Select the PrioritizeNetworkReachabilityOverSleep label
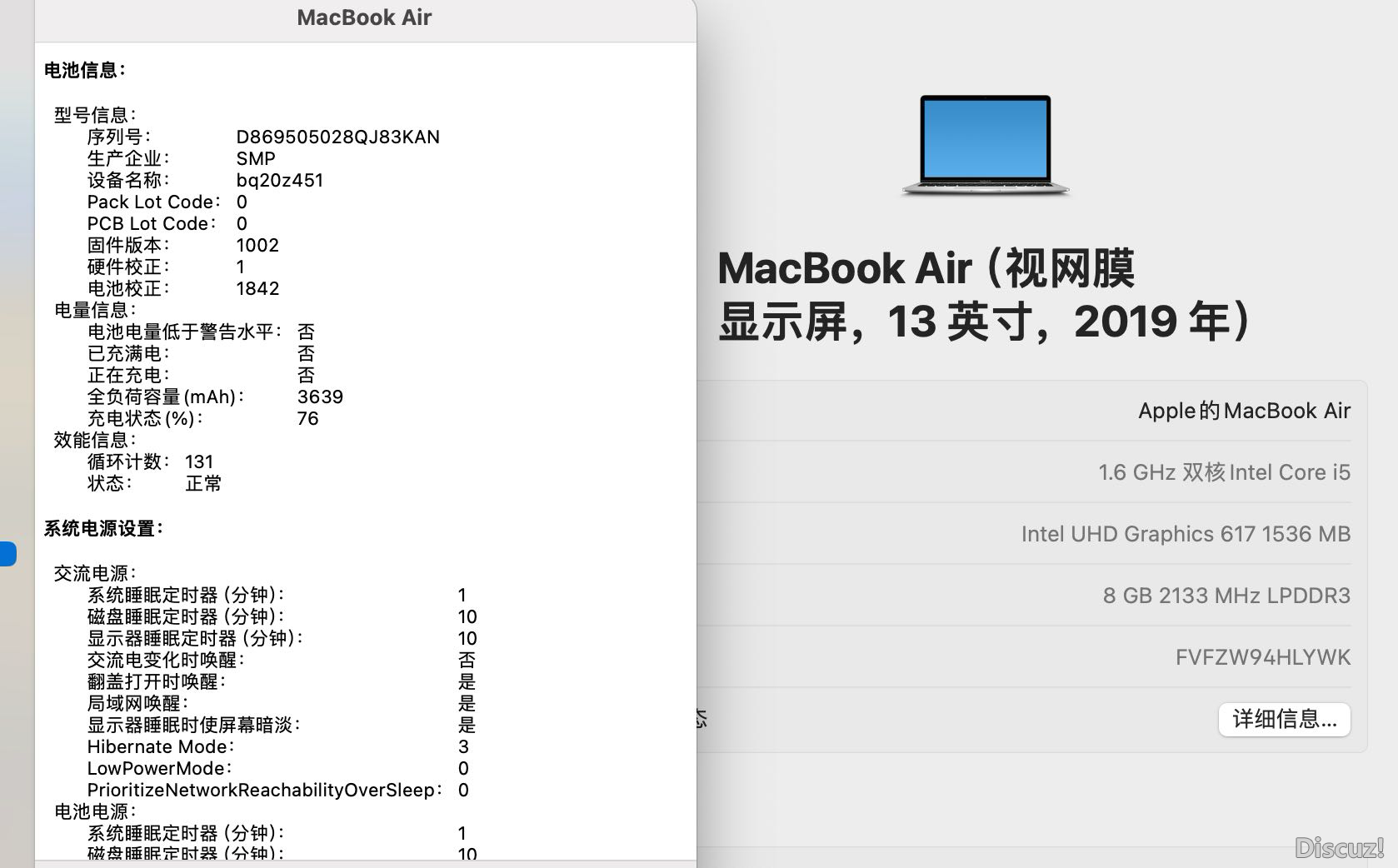The image size is (1398, 868). [x=265, y=790]
